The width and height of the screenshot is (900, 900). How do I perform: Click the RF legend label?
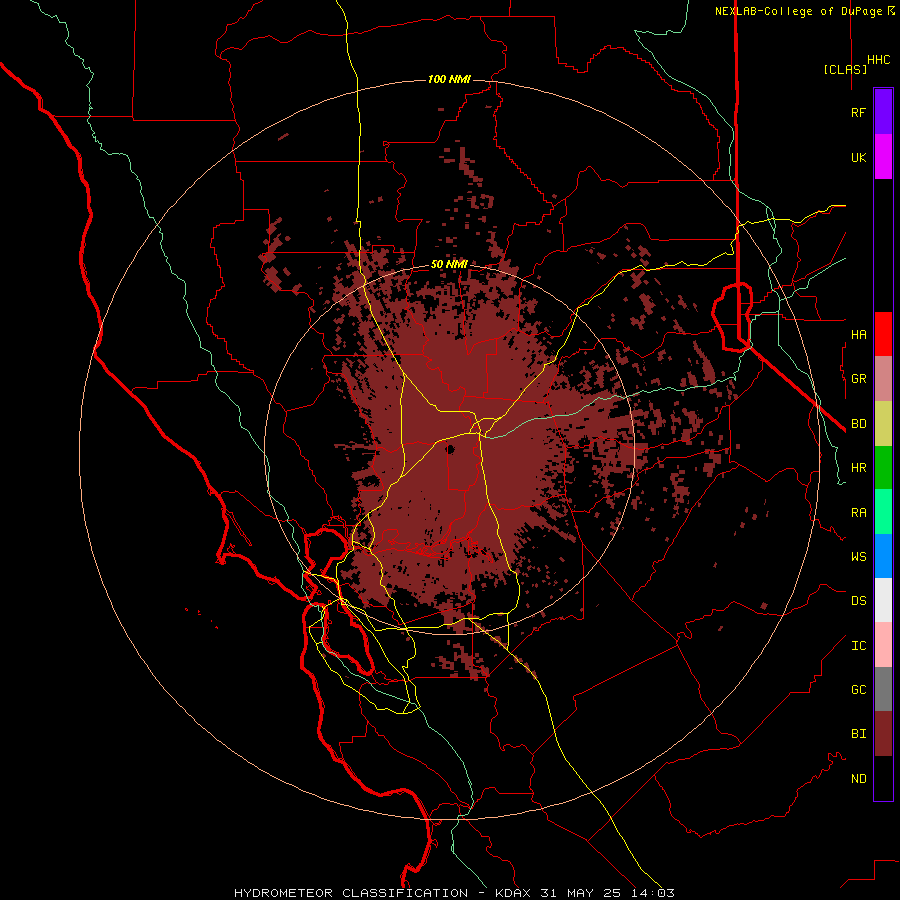tap(858, 112)
